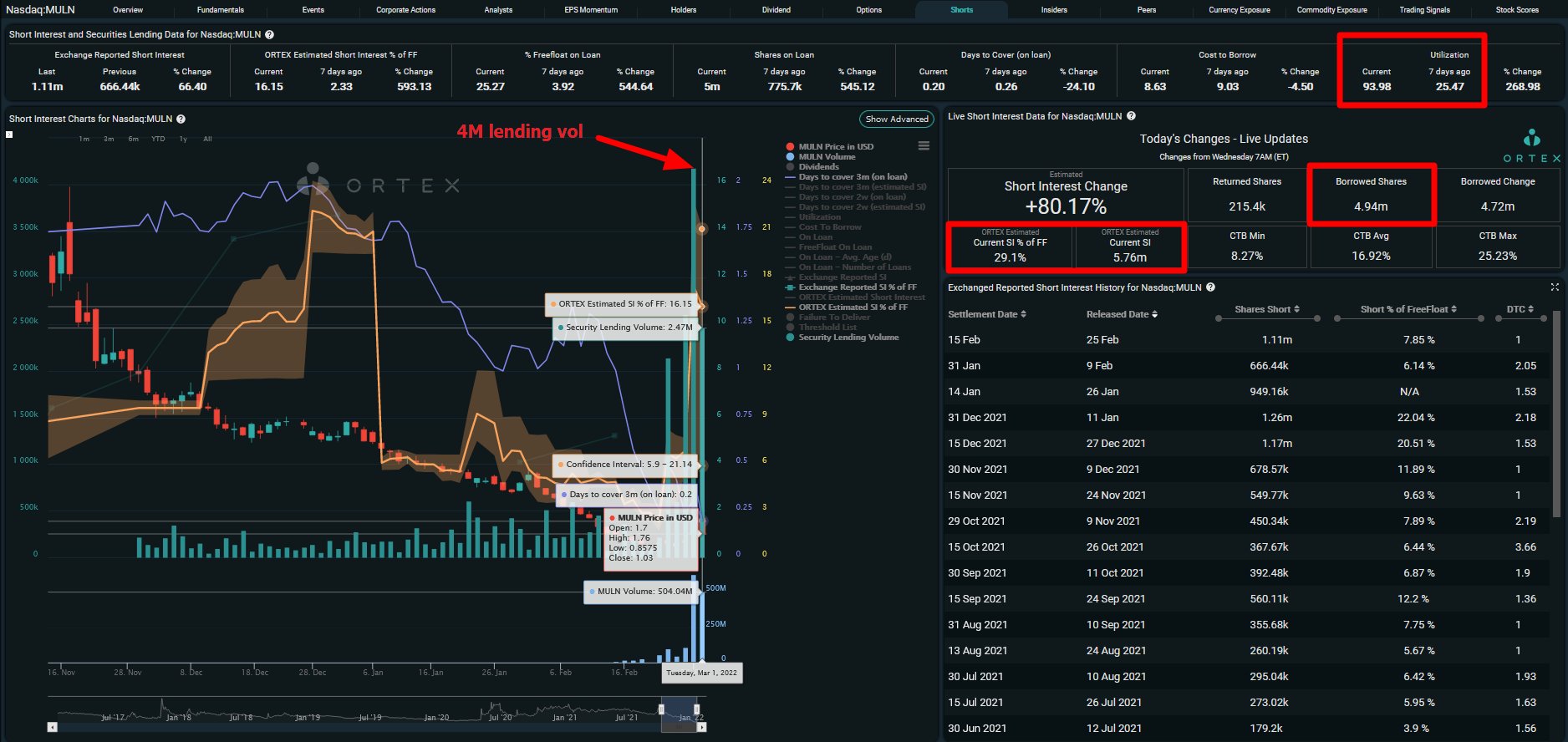Image resolution: width=1568 pixels, height=742 pixels.
Task: Click the Returned Shares 215.4k tile
Action: tap(1247, 195)
